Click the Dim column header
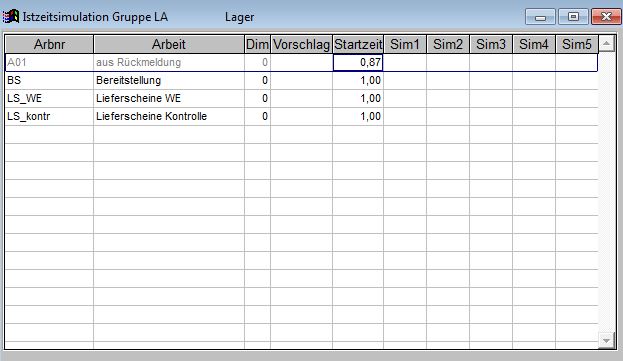Screen dimensions: 623x361 257,44
